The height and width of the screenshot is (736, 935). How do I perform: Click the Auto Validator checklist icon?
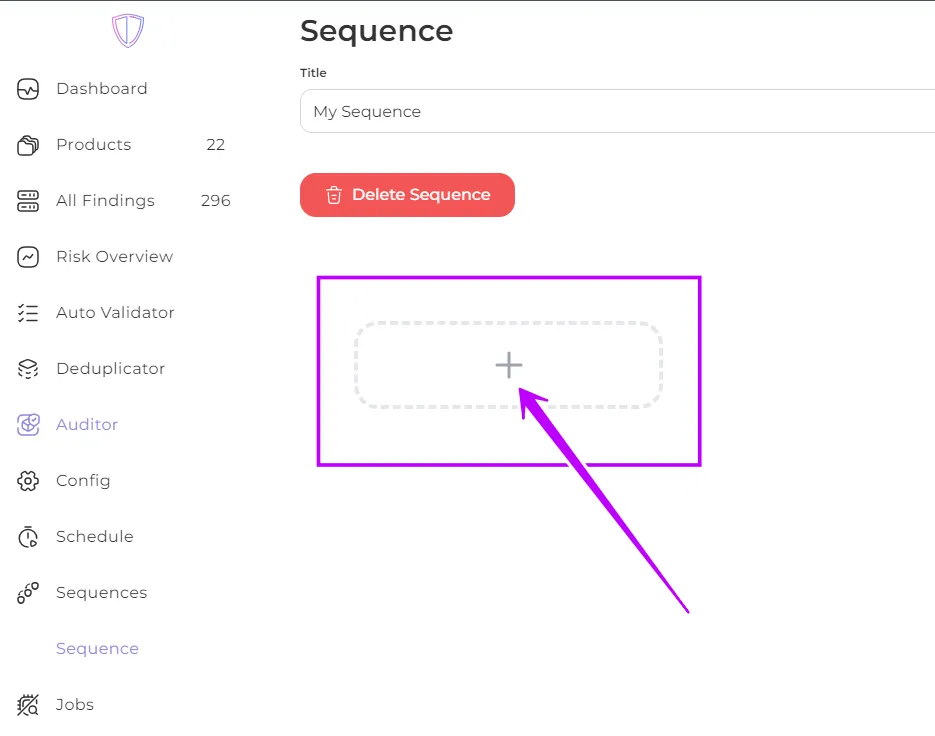click(27, 312)
